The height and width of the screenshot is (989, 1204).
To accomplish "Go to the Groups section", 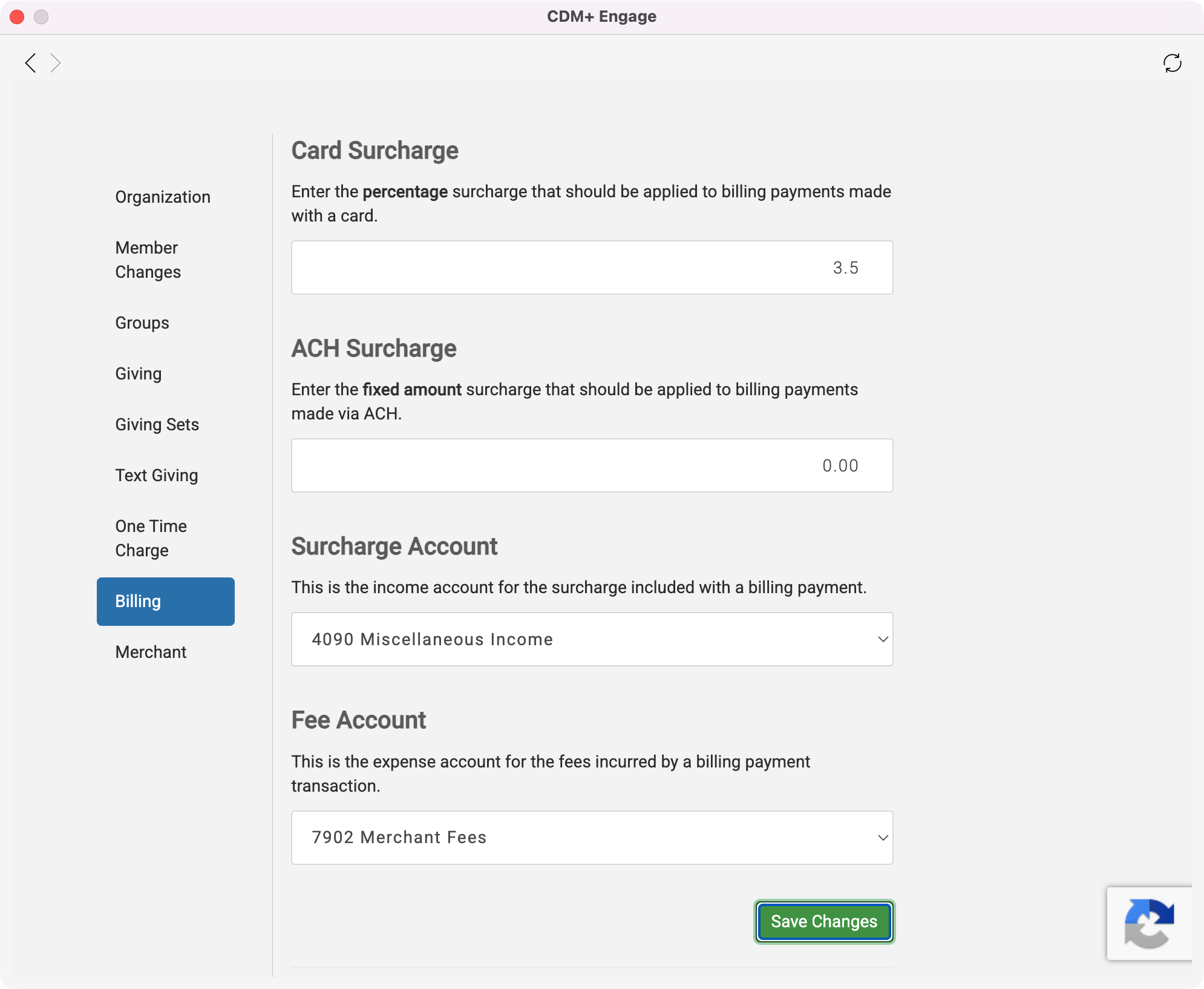I will (x=142, y=323).
